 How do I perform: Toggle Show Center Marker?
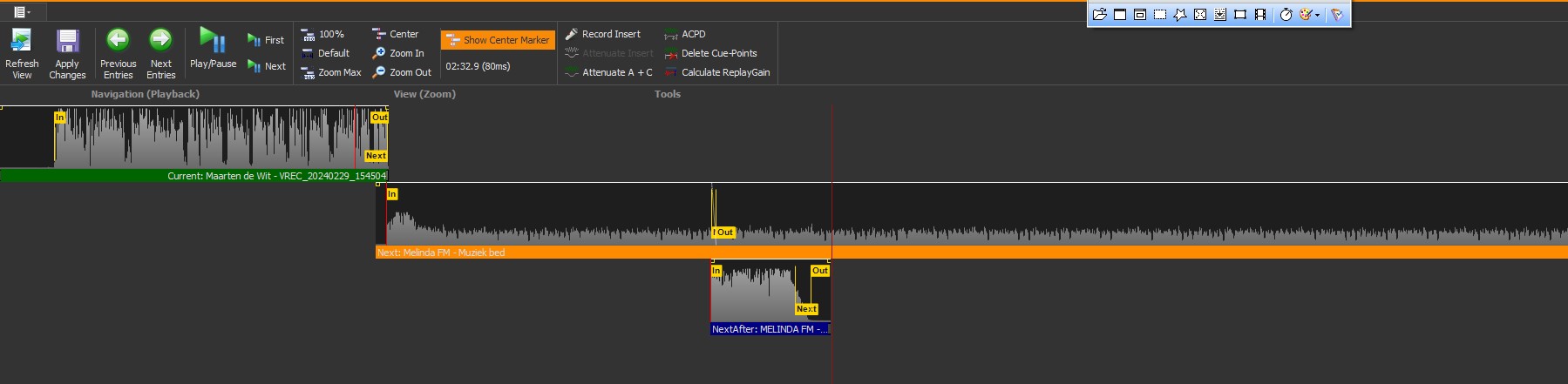coord(498,40)
